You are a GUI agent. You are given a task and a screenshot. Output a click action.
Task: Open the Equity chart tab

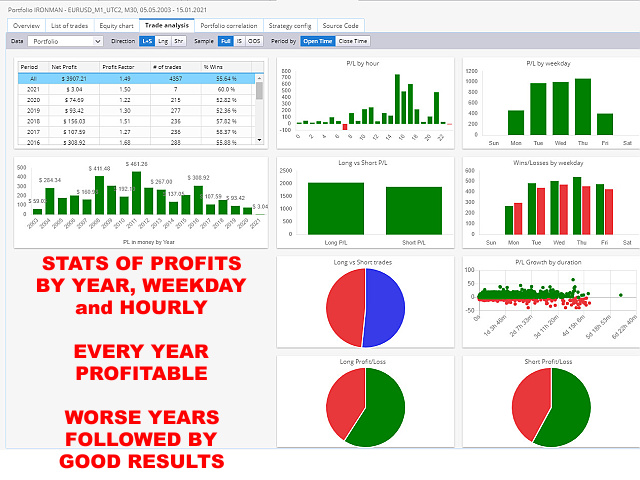116,26
